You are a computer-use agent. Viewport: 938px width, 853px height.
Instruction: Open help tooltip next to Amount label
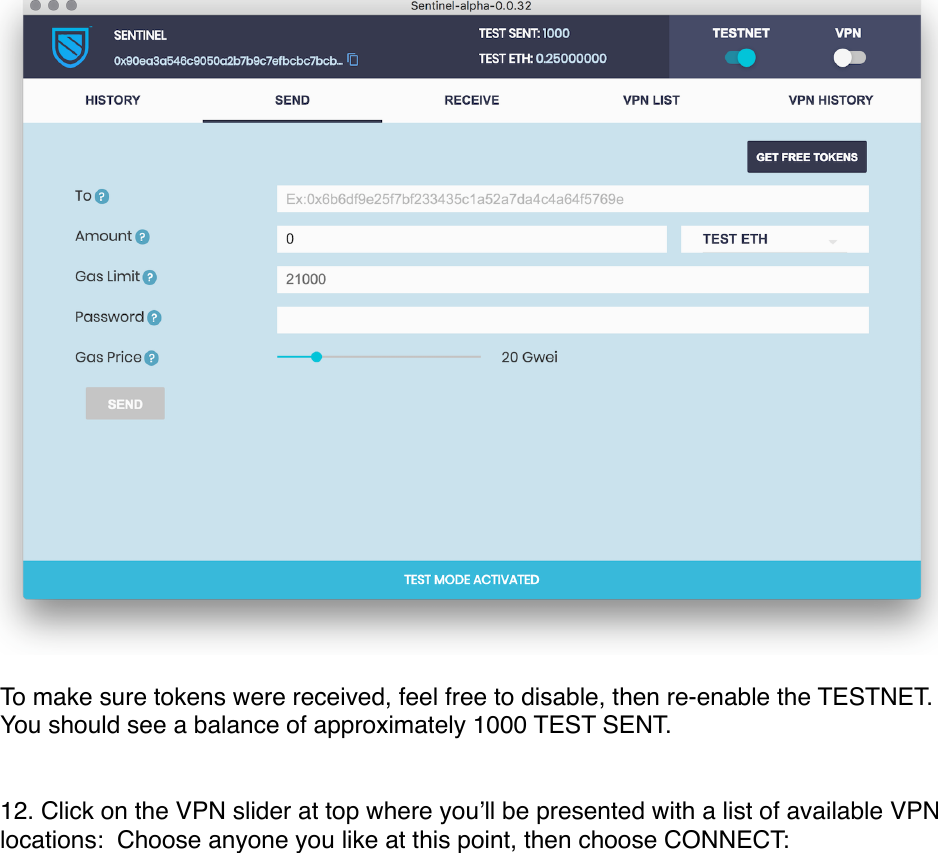point(142,237)
